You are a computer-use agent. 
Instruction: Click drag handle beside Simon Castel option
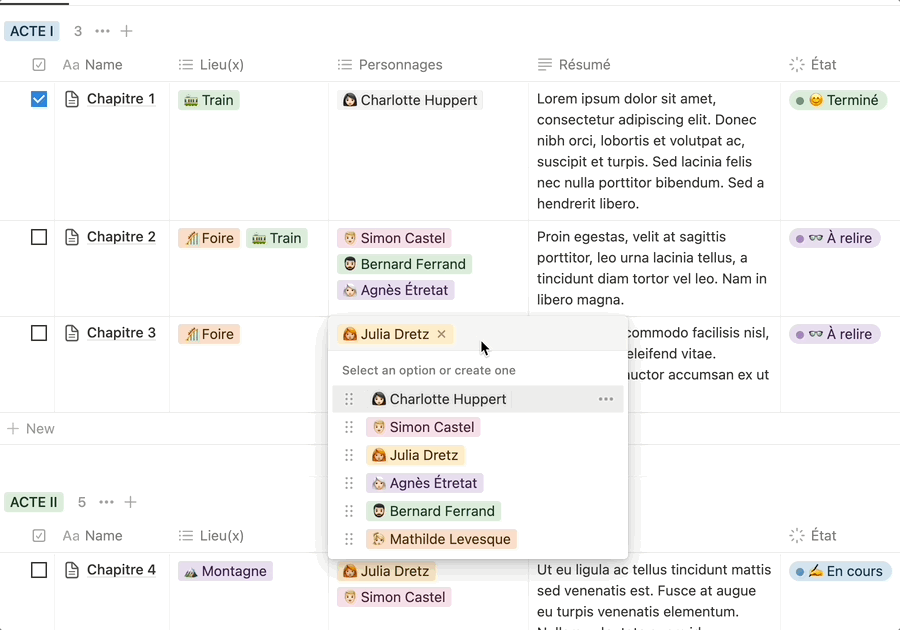click(x=349, y=427)
